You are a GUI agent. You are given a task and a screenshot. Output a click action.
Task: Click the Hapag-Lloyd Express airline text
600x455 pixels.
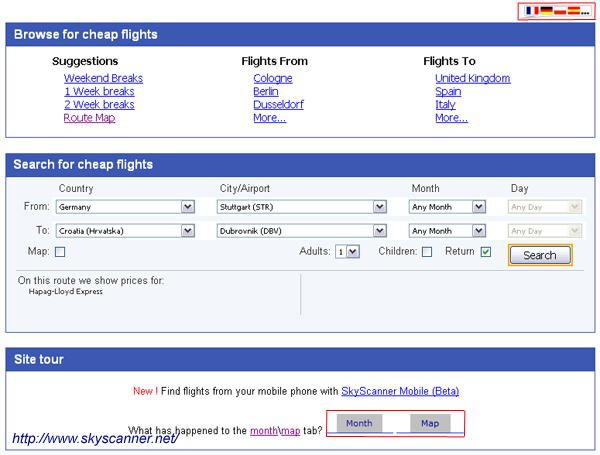[65, 292]
